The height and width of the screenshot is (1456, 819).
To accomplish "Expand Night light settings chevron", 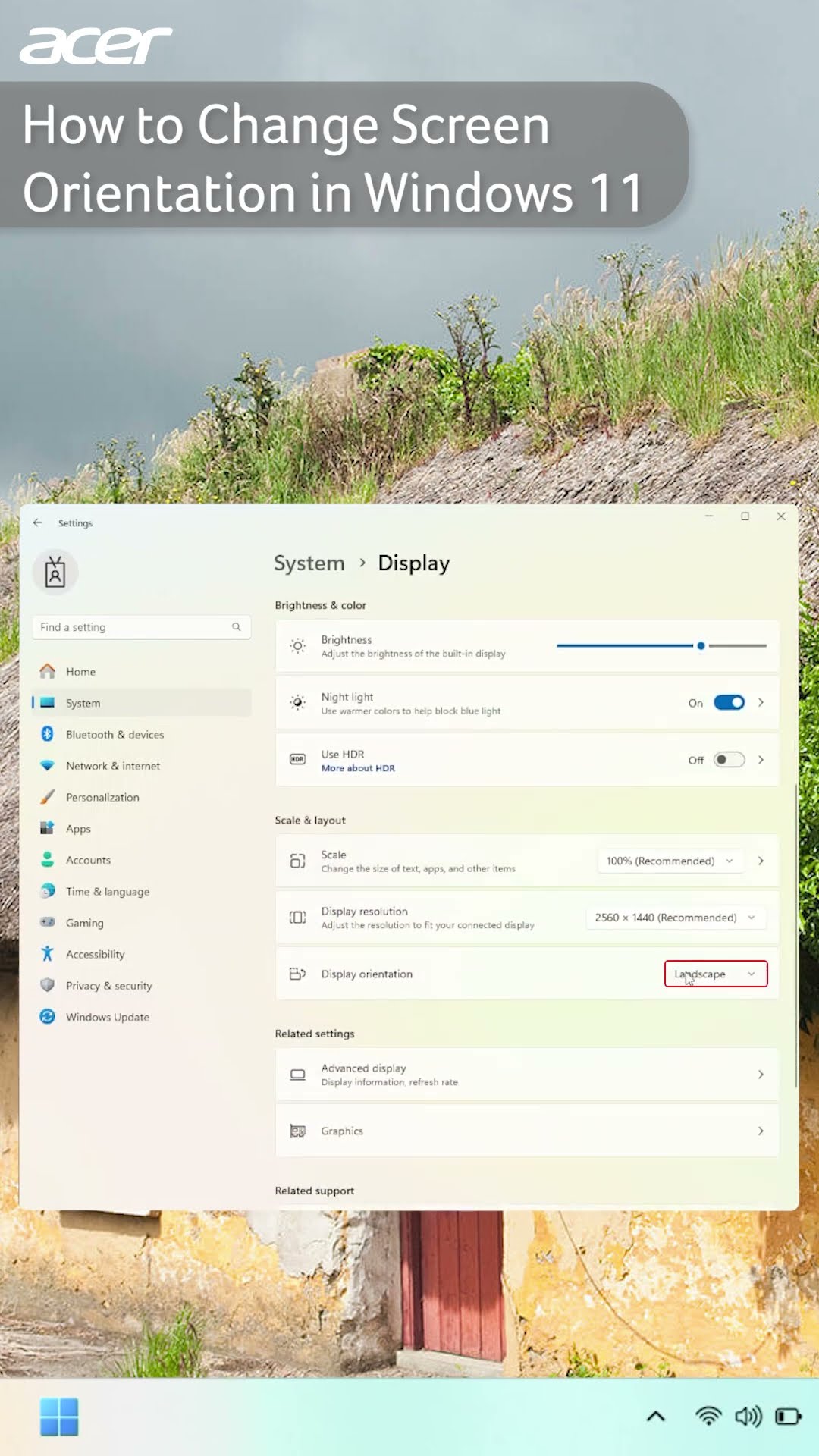I will 761,702.
